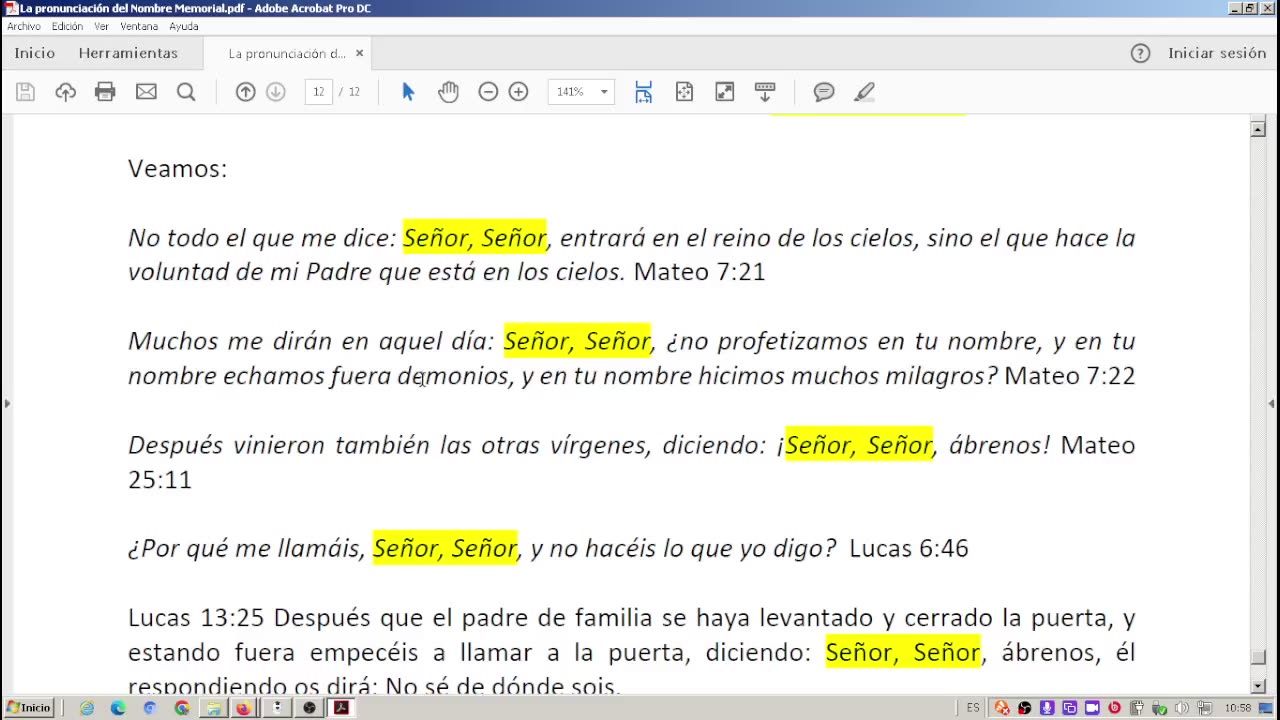Image resolution: width=1280 pixels, height=720 pixels.
Task: Open OBS Studio taskbar icon
Action: point(309,708)
